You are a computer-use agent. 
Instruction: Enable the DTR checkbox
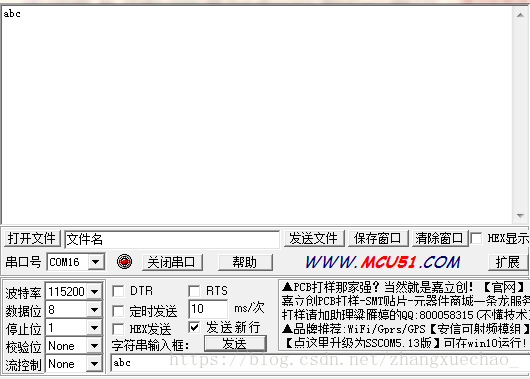118,291
